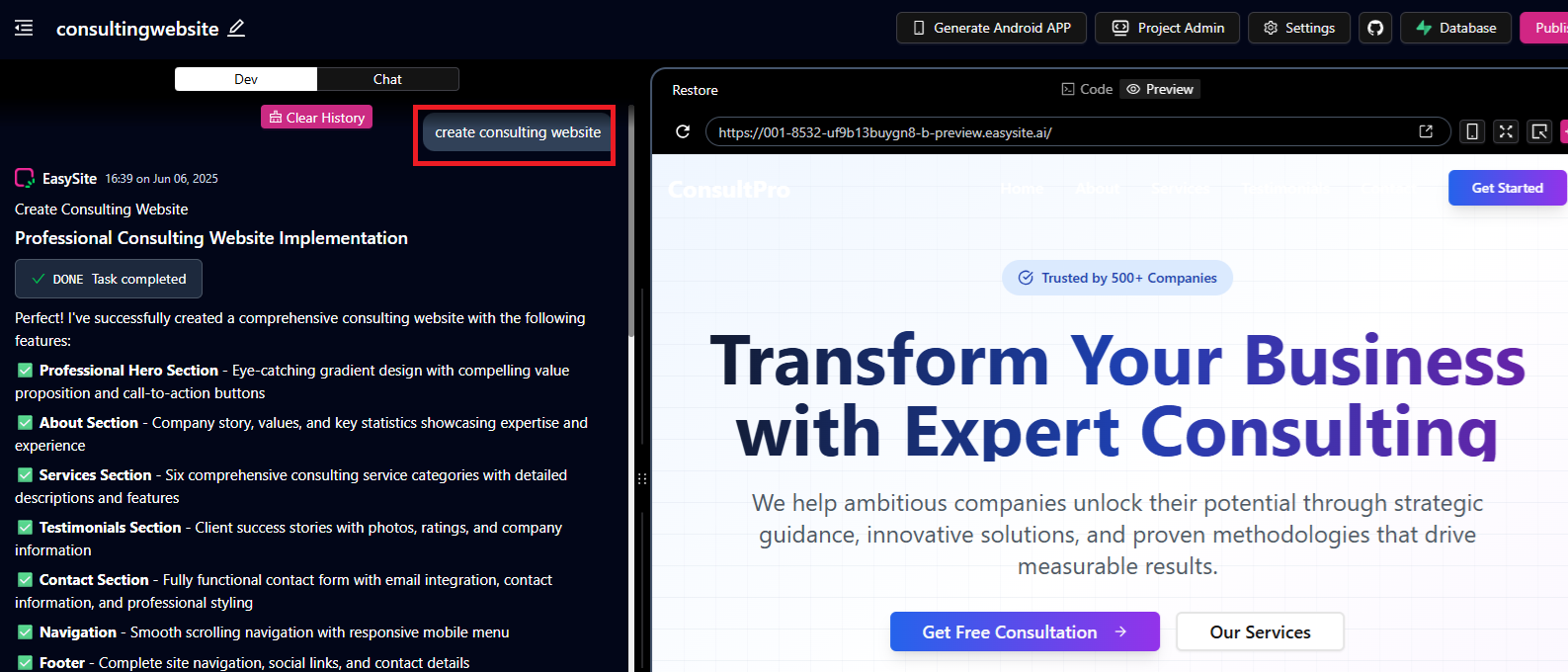Select the Chat tab
The height and width of the screenshot is (672, 1568).
[387, 79]
